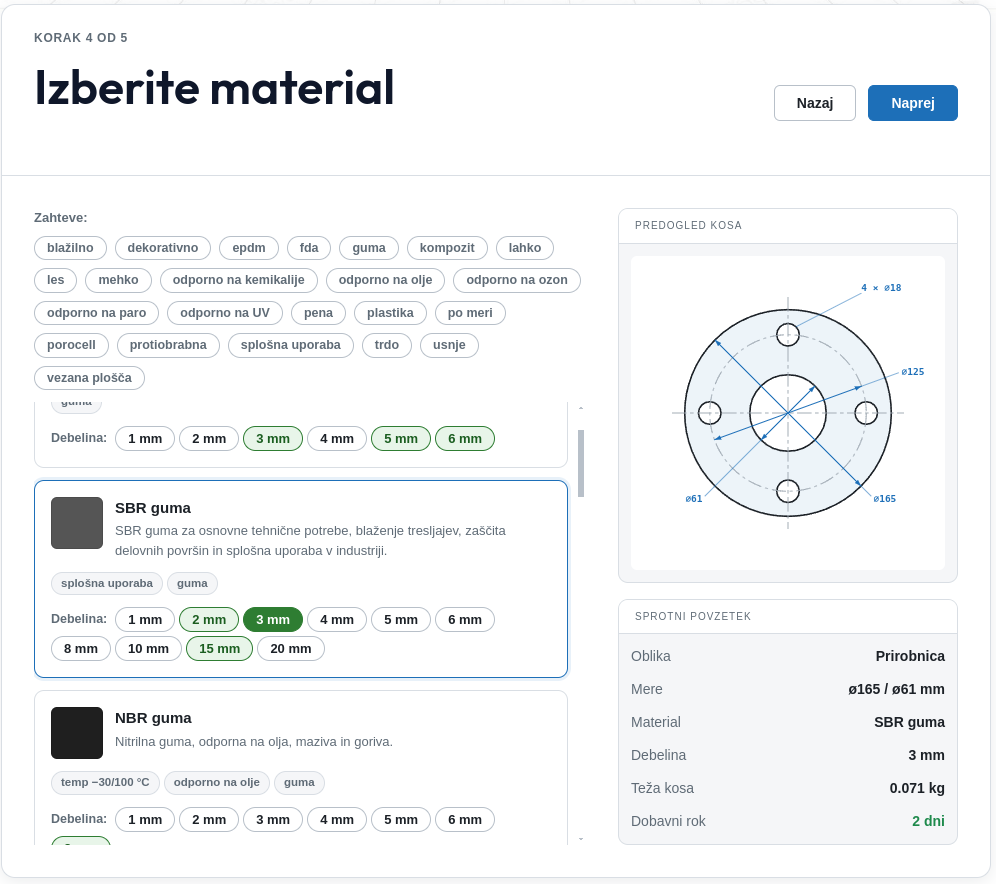Toggle the pena requirement filter
This screenshot has width=996, height=884.
[318, 312]
